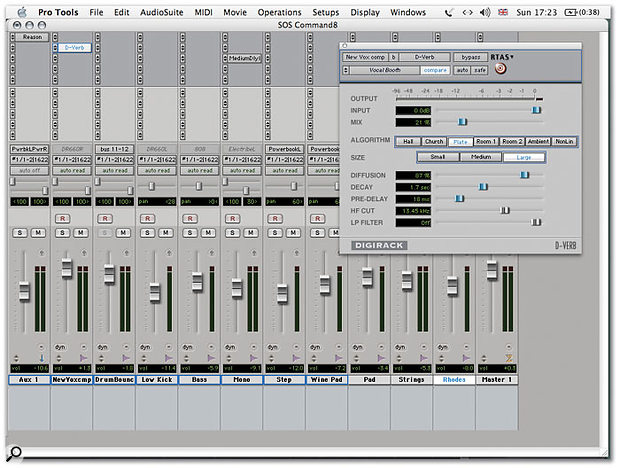Solo the Aux 1 track
620x468 pixels.
click(20, 233)
